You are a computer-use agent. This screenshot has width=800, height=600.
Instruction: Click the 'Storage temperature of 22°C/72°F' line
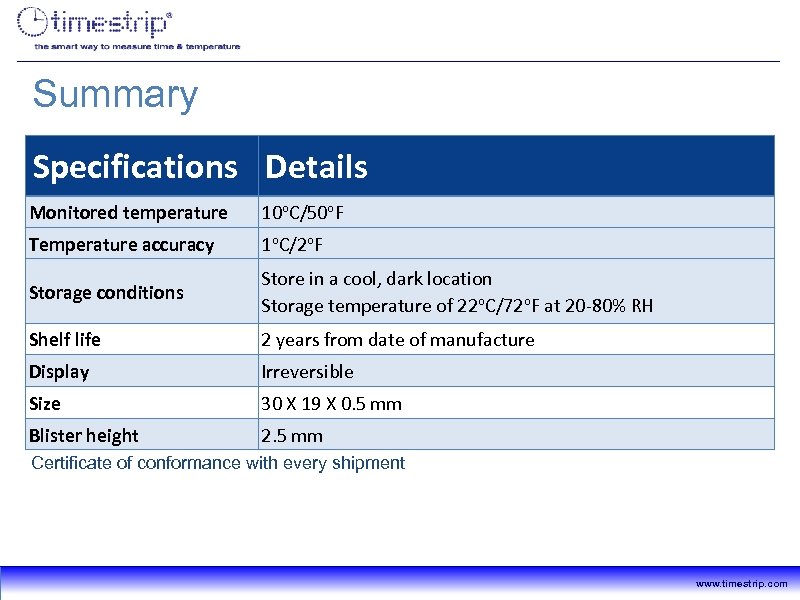(457, 306)
